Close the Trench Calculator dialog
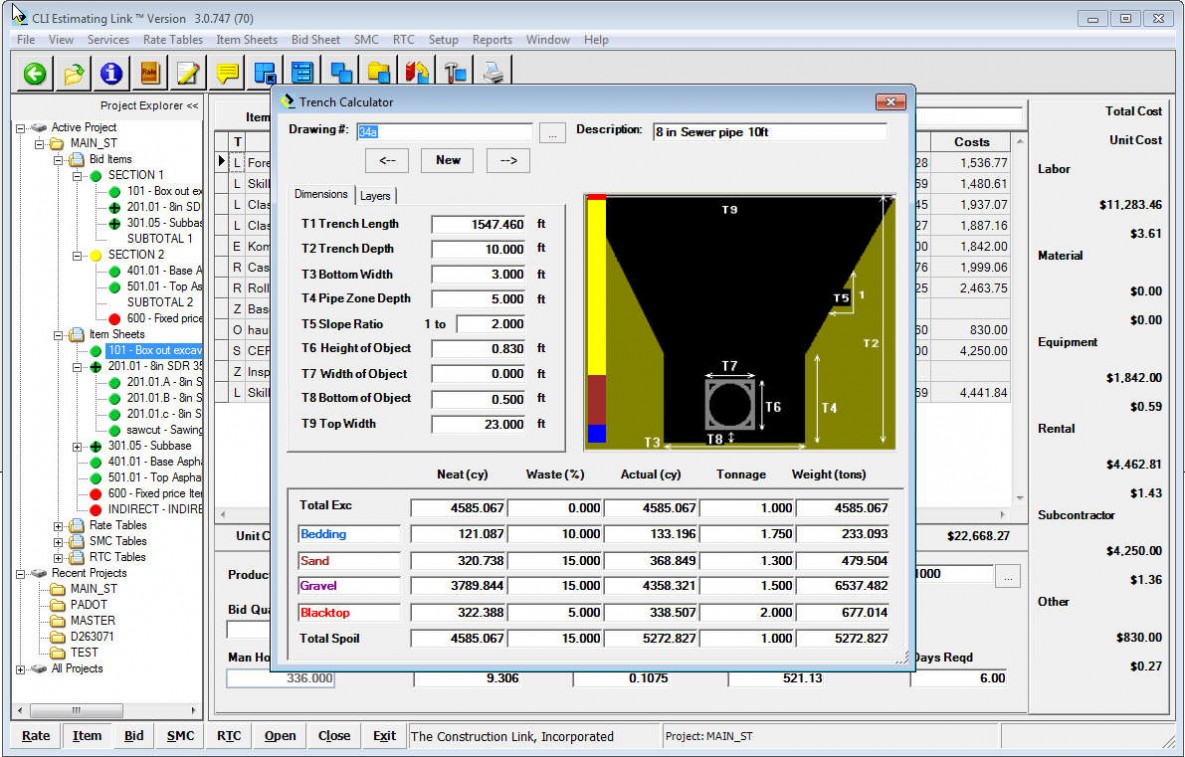Viewport: 1185px width, 757px height. click(x=890, y=101)
